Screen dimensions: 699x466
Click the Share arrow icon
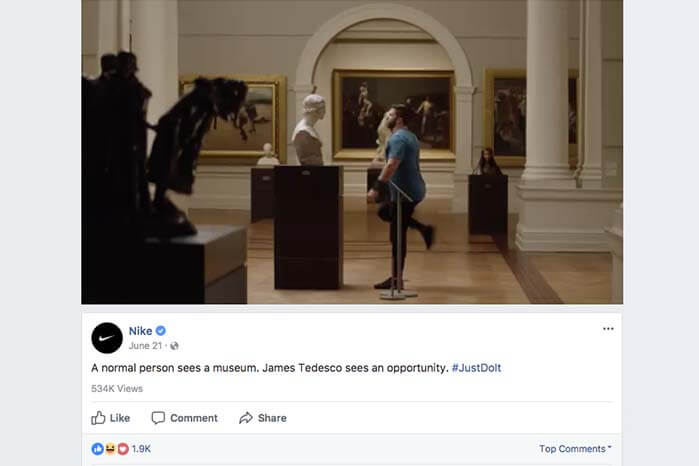tap(246, 418)
